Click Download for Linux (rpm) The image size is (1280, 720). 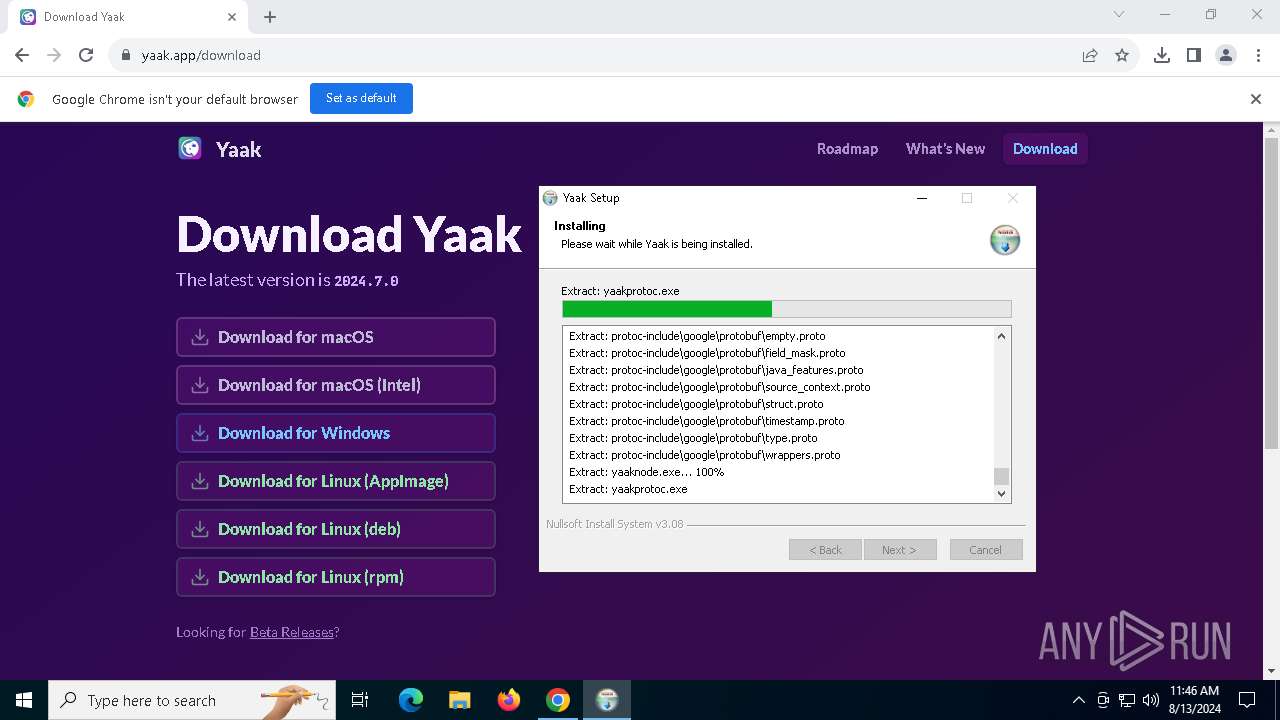coord(336,577)
